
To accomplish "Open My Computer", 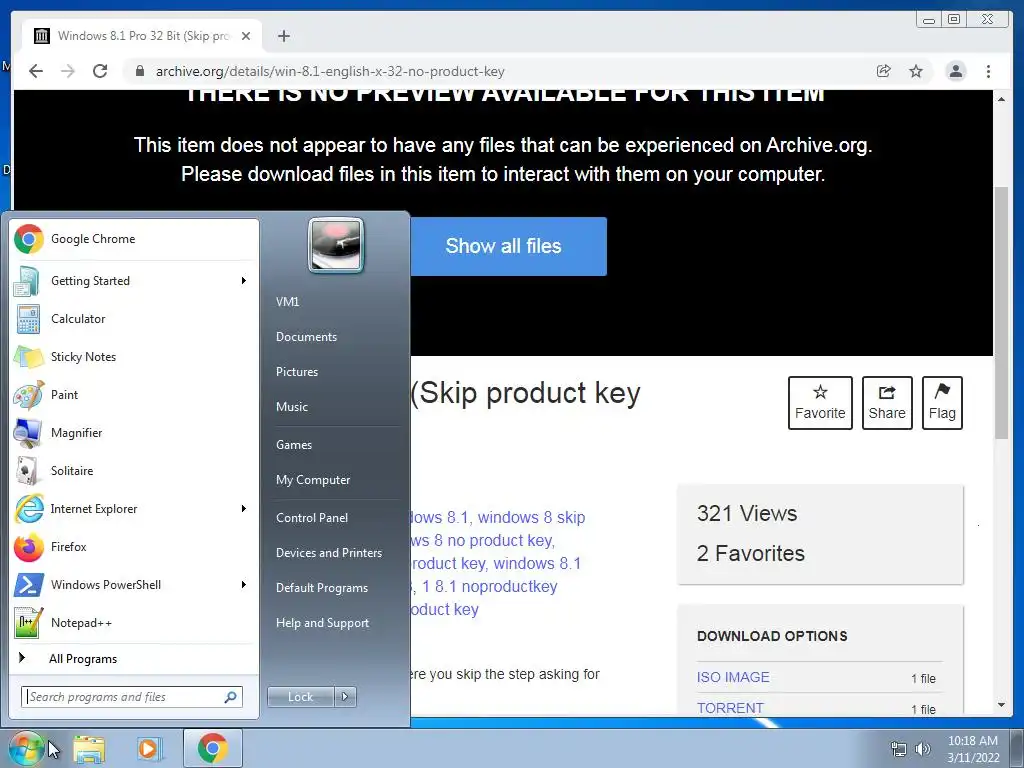I will coord(313,480).
